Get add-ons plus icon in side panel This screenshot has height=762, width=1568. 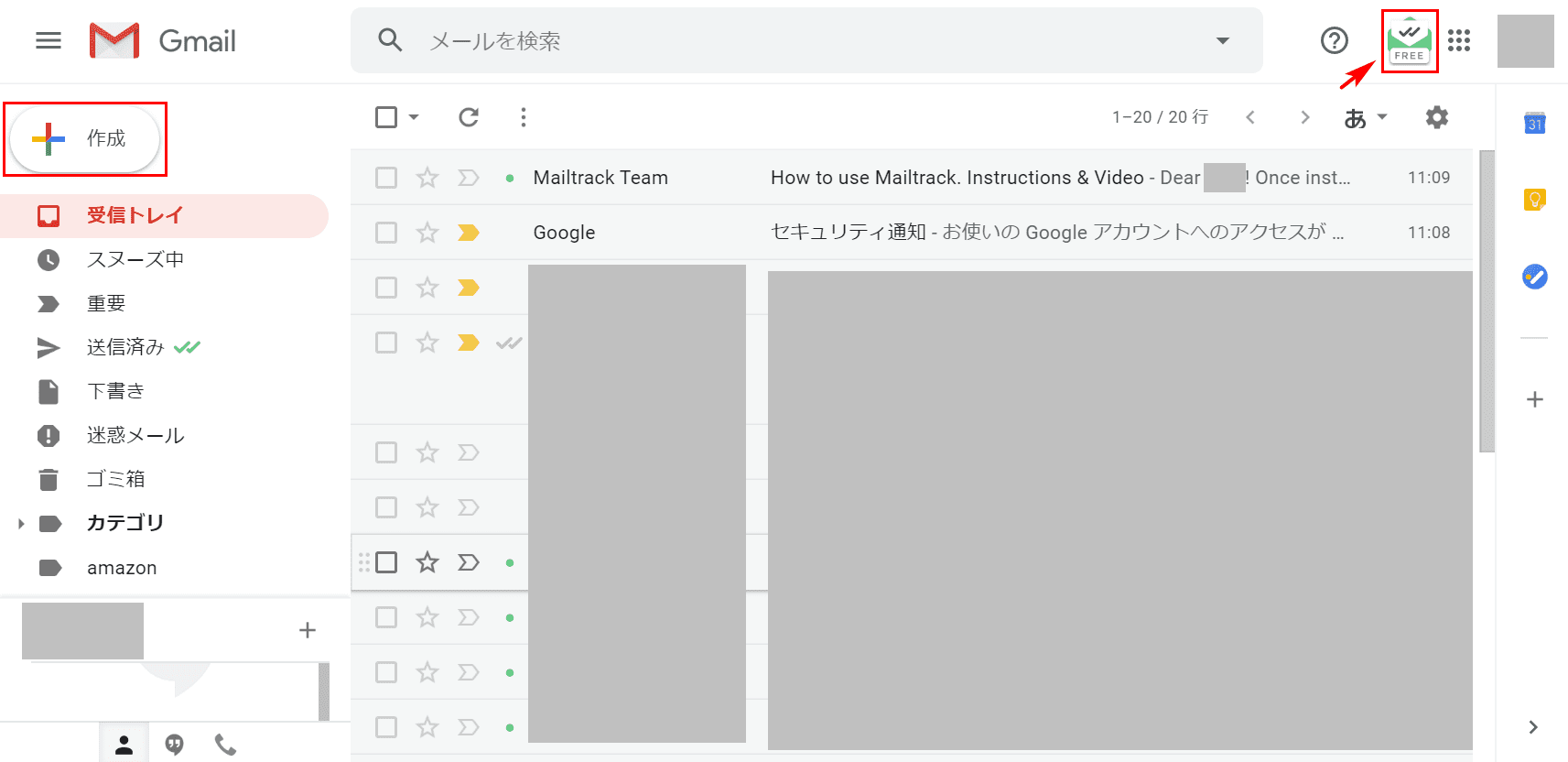click(1535, 399)
